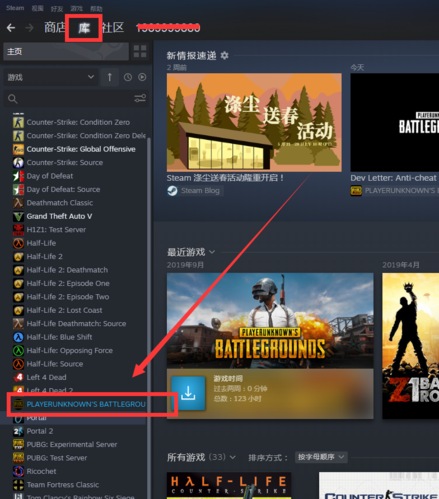Click in the library search field
Screen dimensions: 439x499
point(75,99)
